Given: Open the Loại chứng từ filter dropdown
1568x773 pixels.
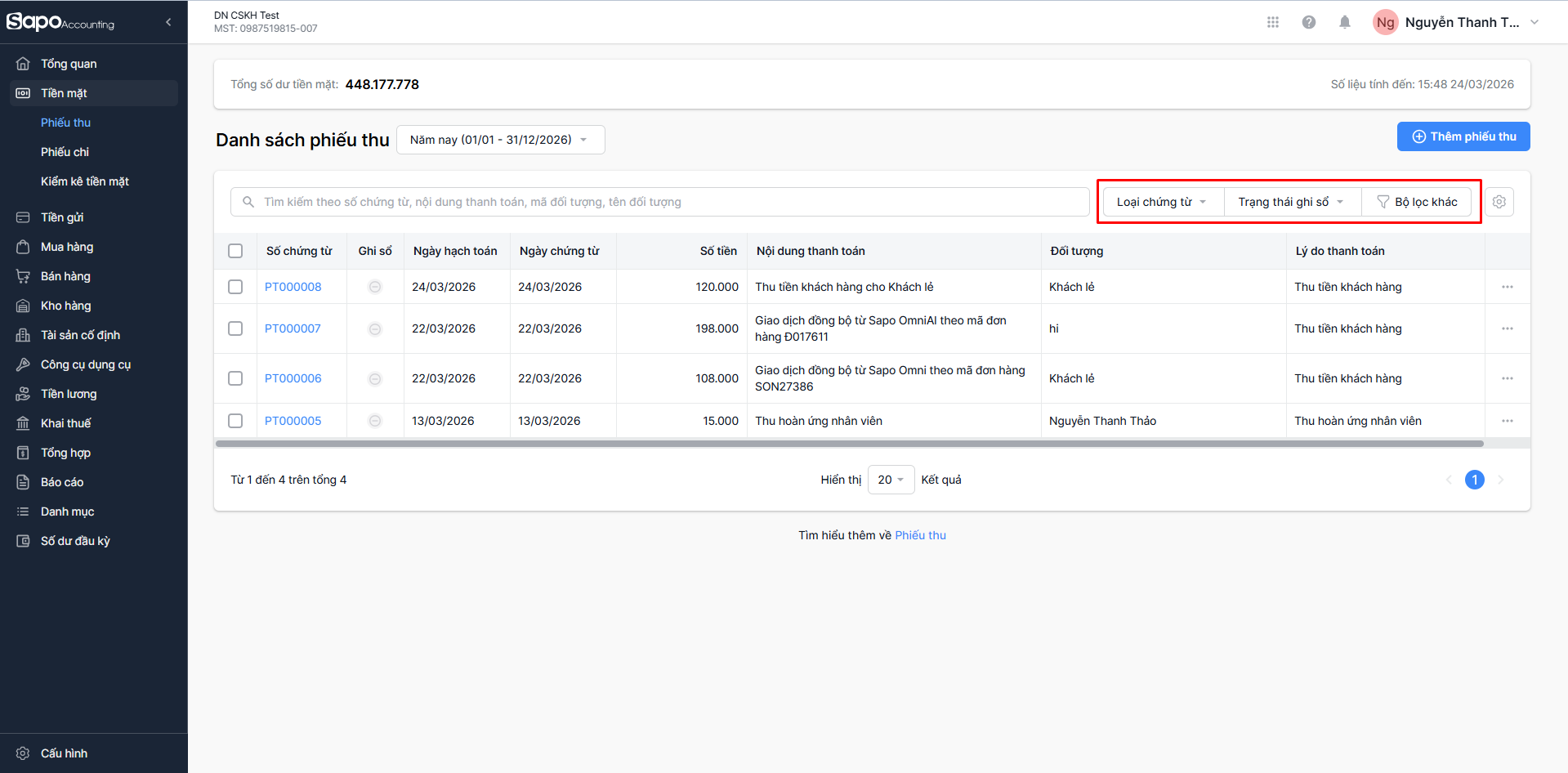Looking at the screenshot, I should click(x=1161, y=202).
